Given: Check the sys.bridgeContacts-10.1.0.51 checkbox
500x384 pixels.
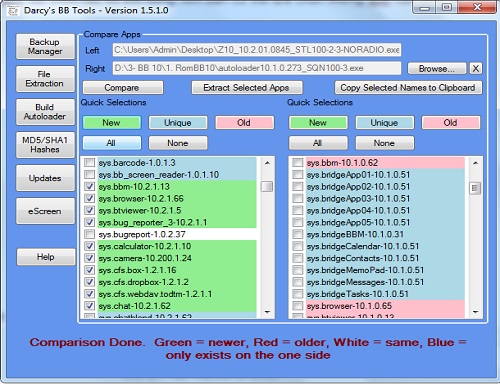Looking at the screenshot, I should click(x=297, y=258).
